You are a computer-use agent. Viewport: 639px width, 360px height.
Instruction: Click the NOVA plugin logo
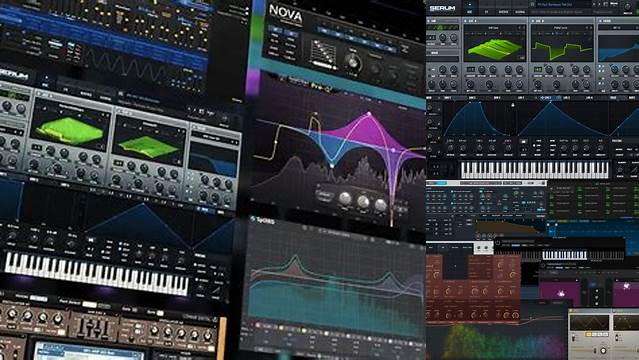tap(286, 14)
